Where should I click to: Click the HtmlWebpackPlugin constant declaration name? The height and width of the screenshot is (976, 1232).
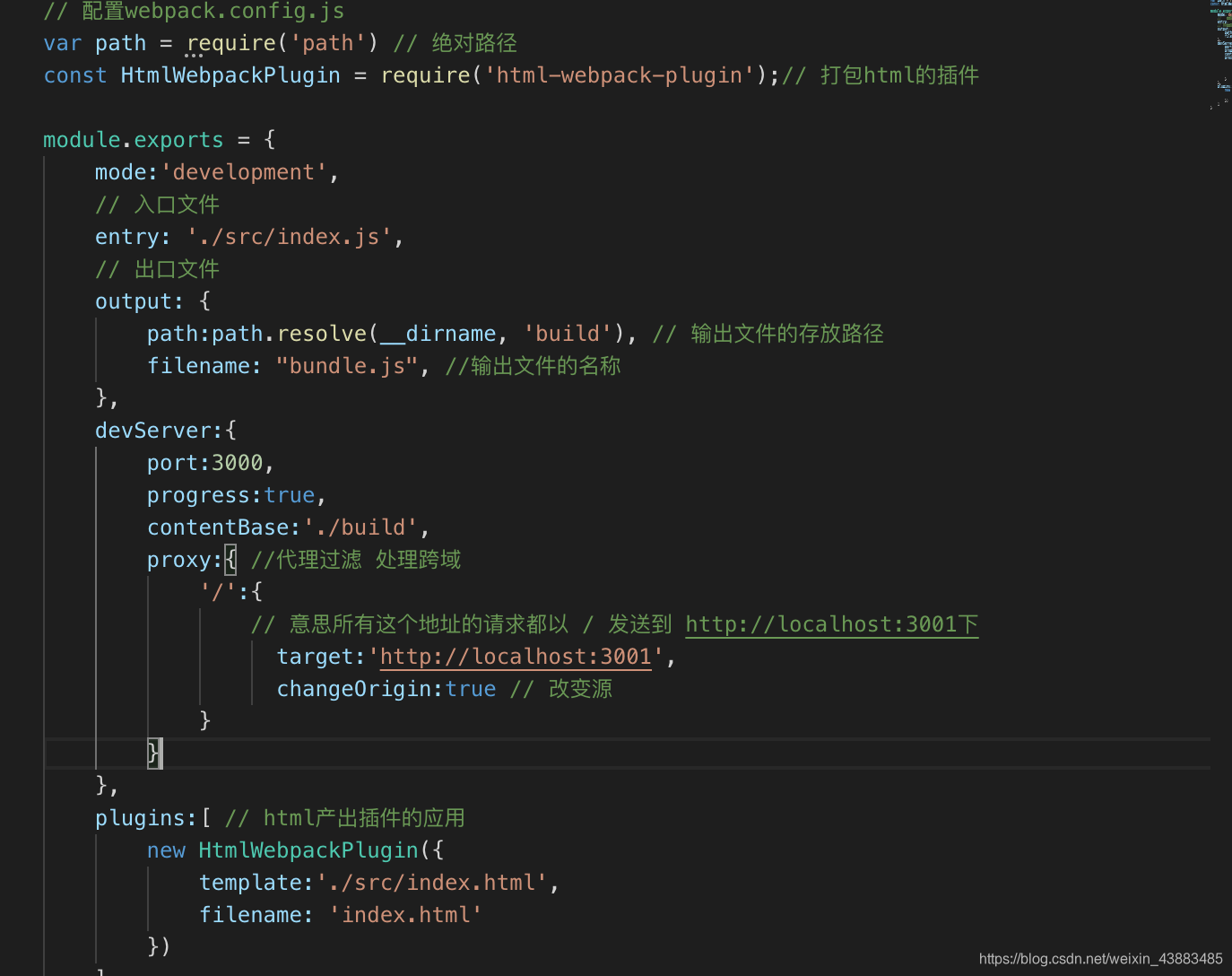coord(230,75)
